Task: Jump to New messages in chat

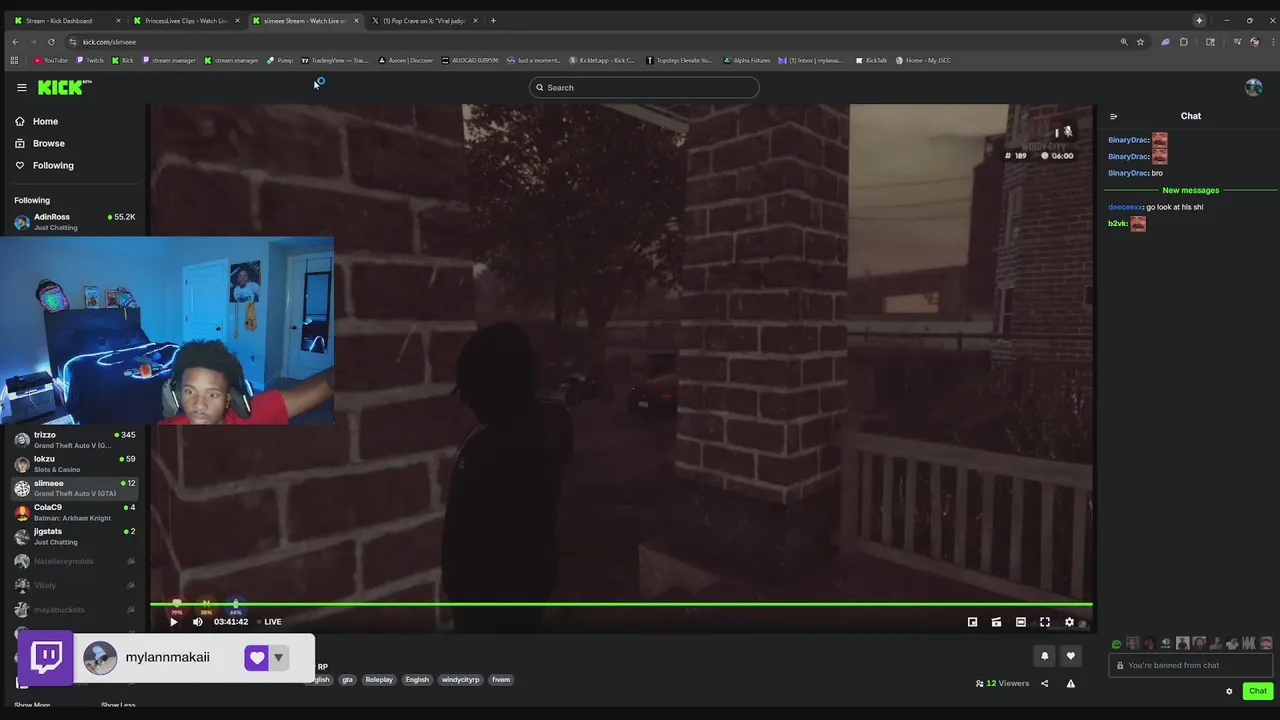Action: point(1190,190)
